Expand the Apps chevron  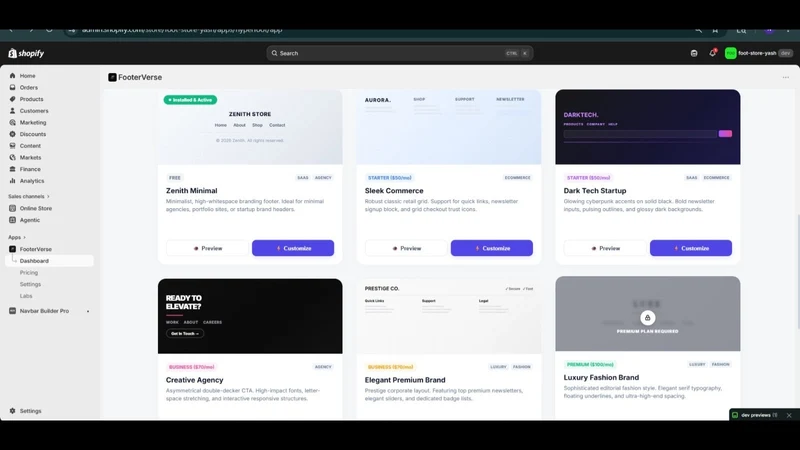(24, 237)
